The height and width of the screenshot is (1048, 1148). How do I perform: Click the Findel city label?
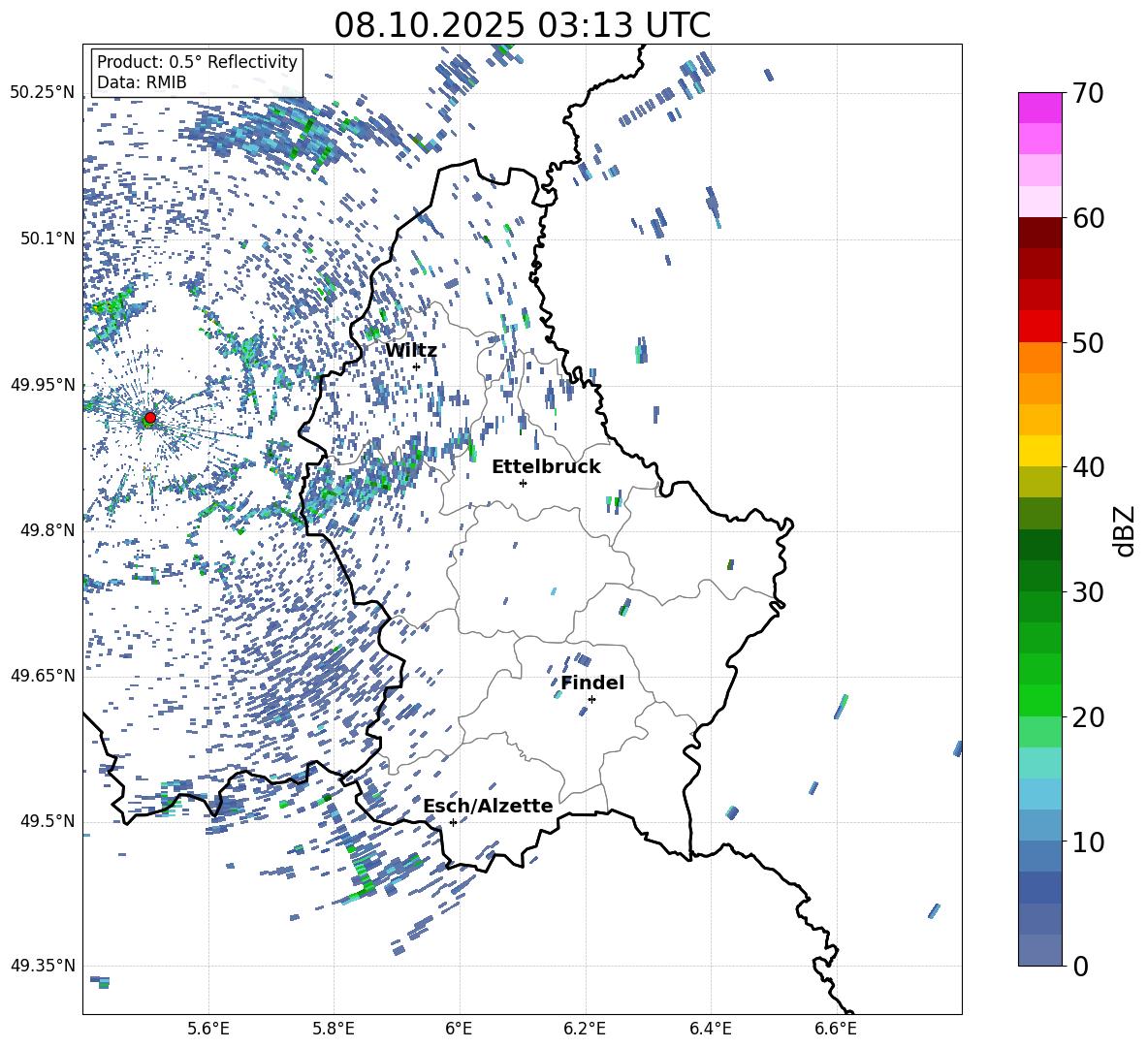[592, 683]
